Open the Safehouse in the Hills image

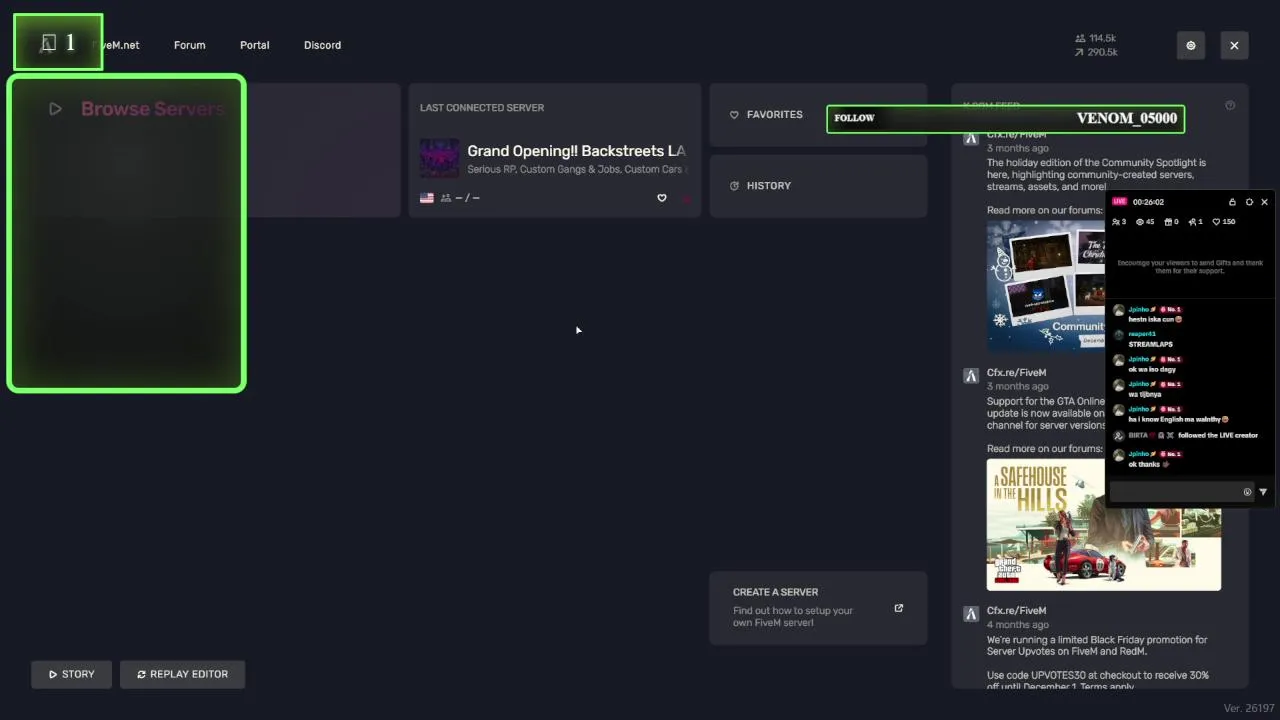coord(1104,524)
